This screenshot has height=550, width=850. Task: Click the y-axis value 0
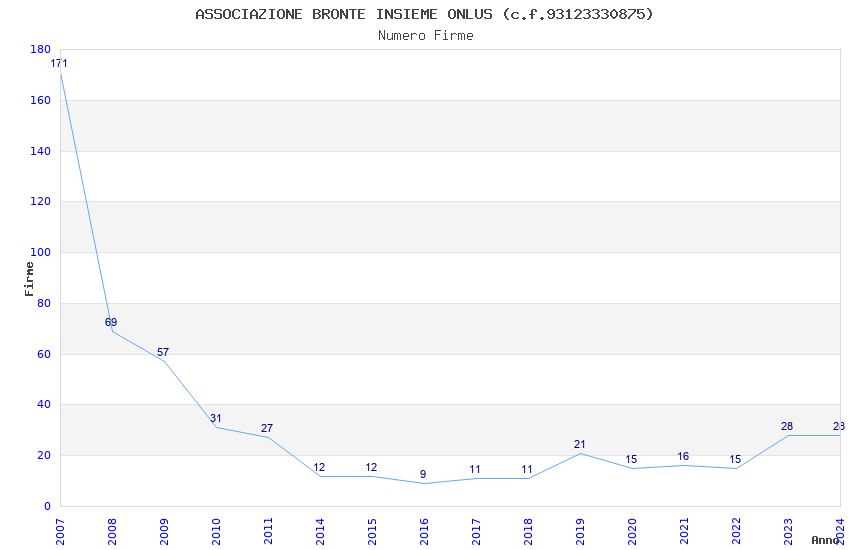click(48, 506)
